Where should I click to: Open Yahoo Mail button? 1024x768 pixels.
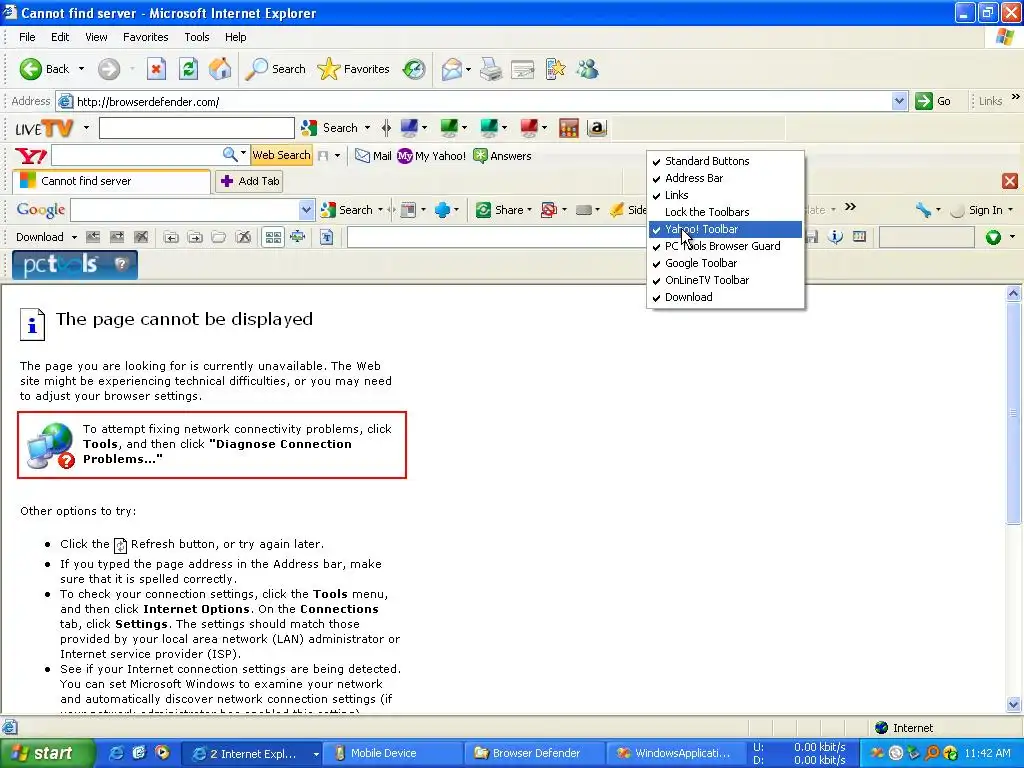(373, 155)
